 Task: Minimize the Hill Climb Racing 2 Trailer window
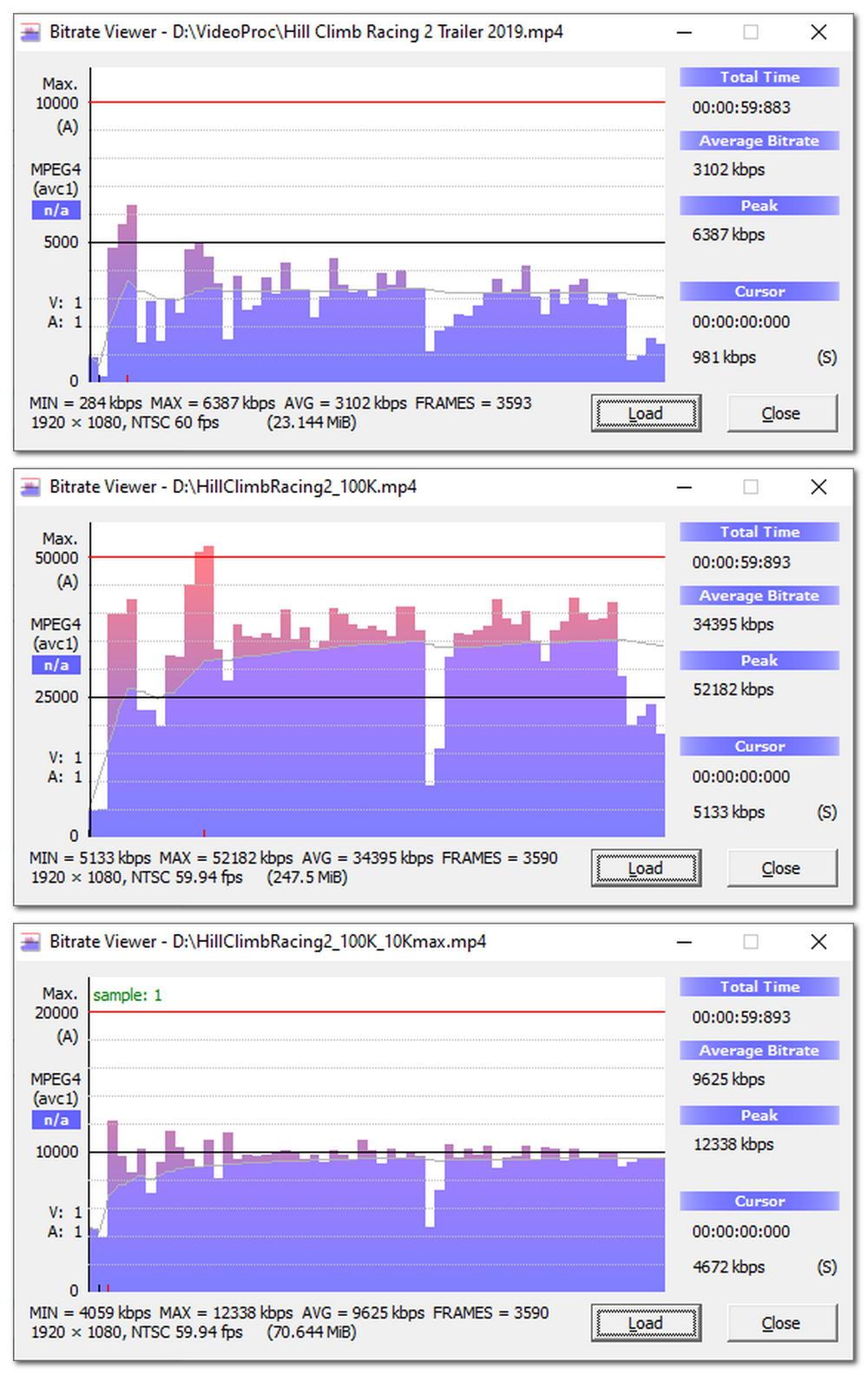(x=685, y=33)
